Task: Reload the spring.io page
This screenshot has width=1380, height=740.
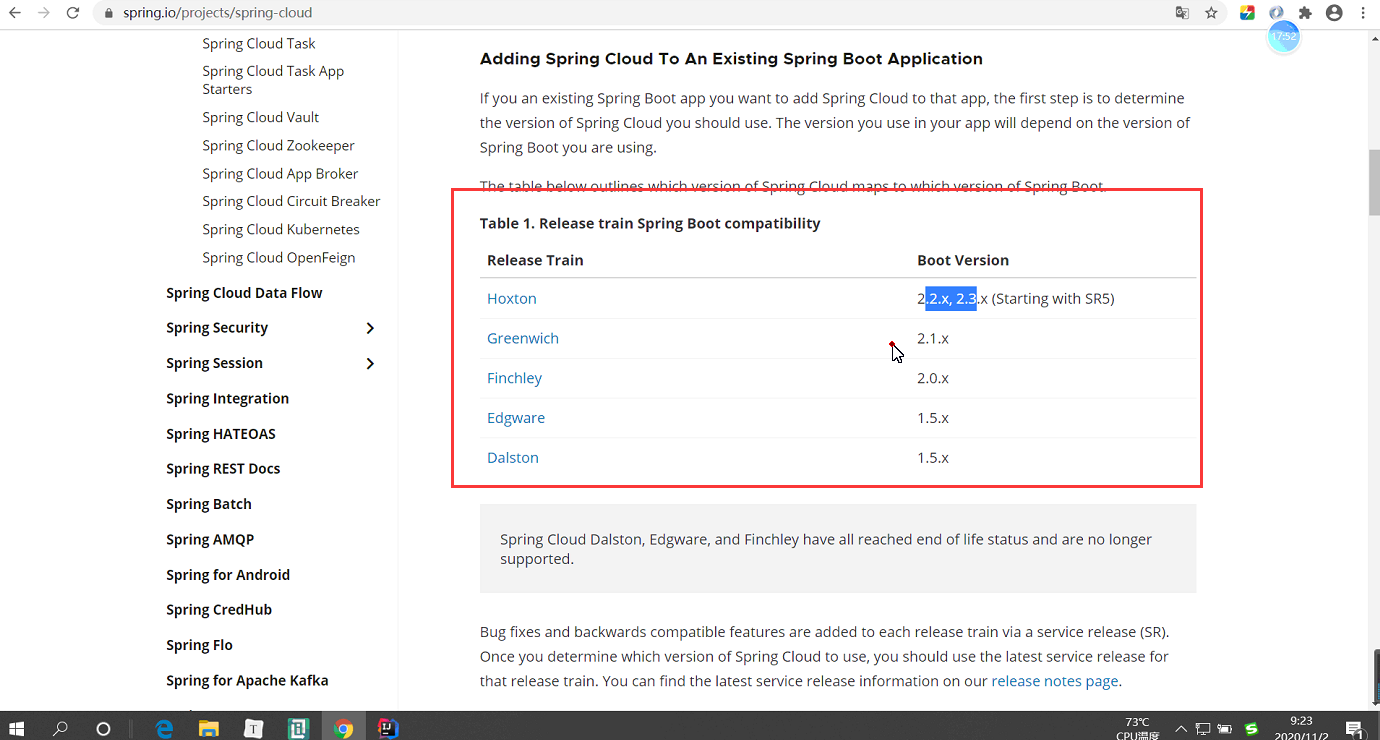Action: coord(73,13)
